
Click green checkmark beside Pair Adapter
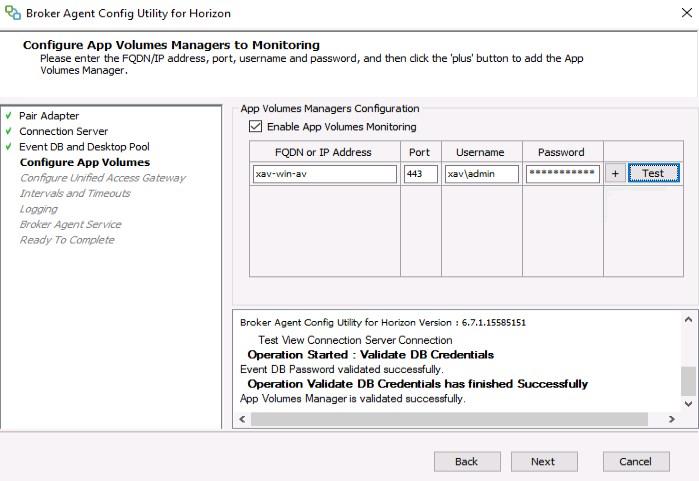8,116
